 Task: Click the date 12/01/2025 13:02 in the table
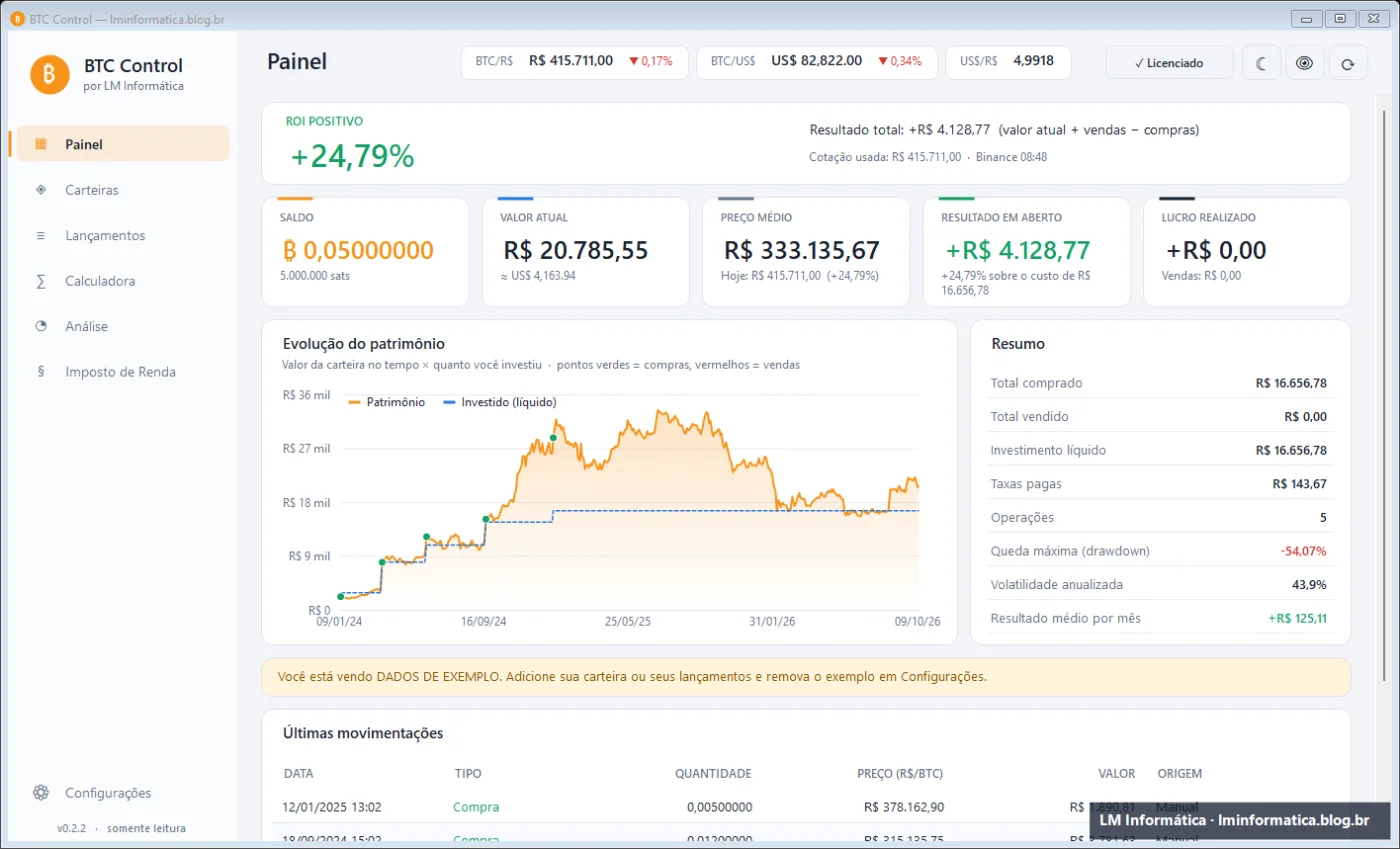coord(332,807)
